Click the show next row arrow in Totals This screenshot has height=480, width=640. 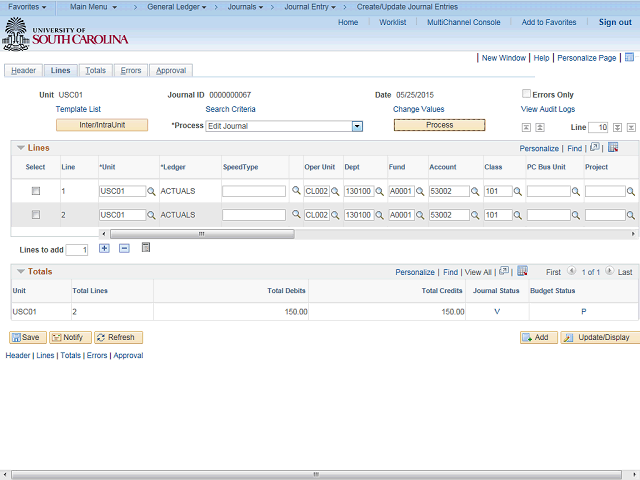(x=609, y=271)
